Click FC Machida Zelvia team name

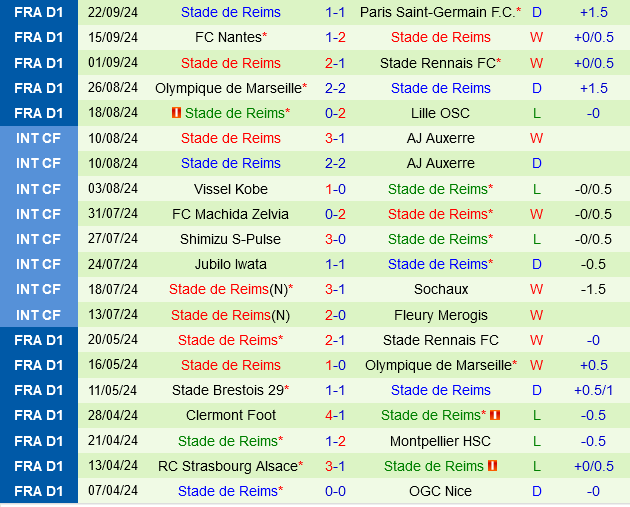point(230,214)
